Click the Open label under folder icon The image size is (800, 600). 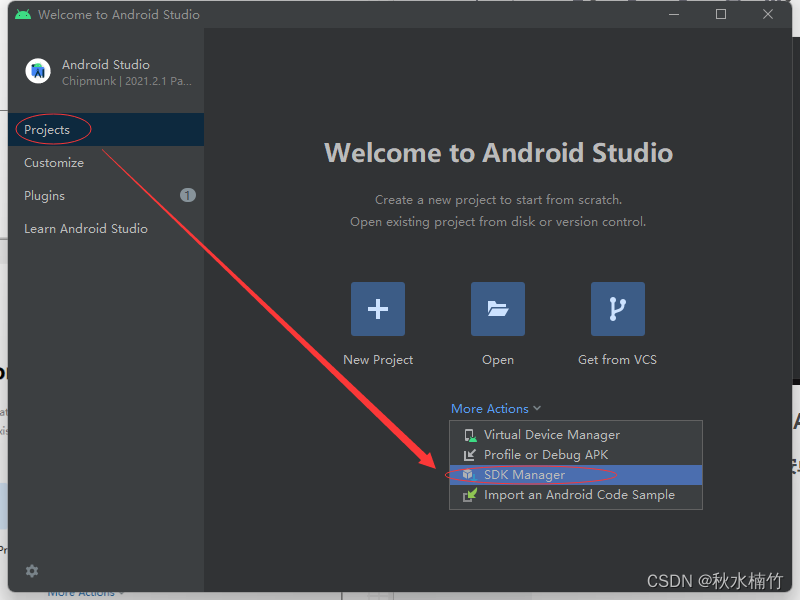tap(498, 360)
